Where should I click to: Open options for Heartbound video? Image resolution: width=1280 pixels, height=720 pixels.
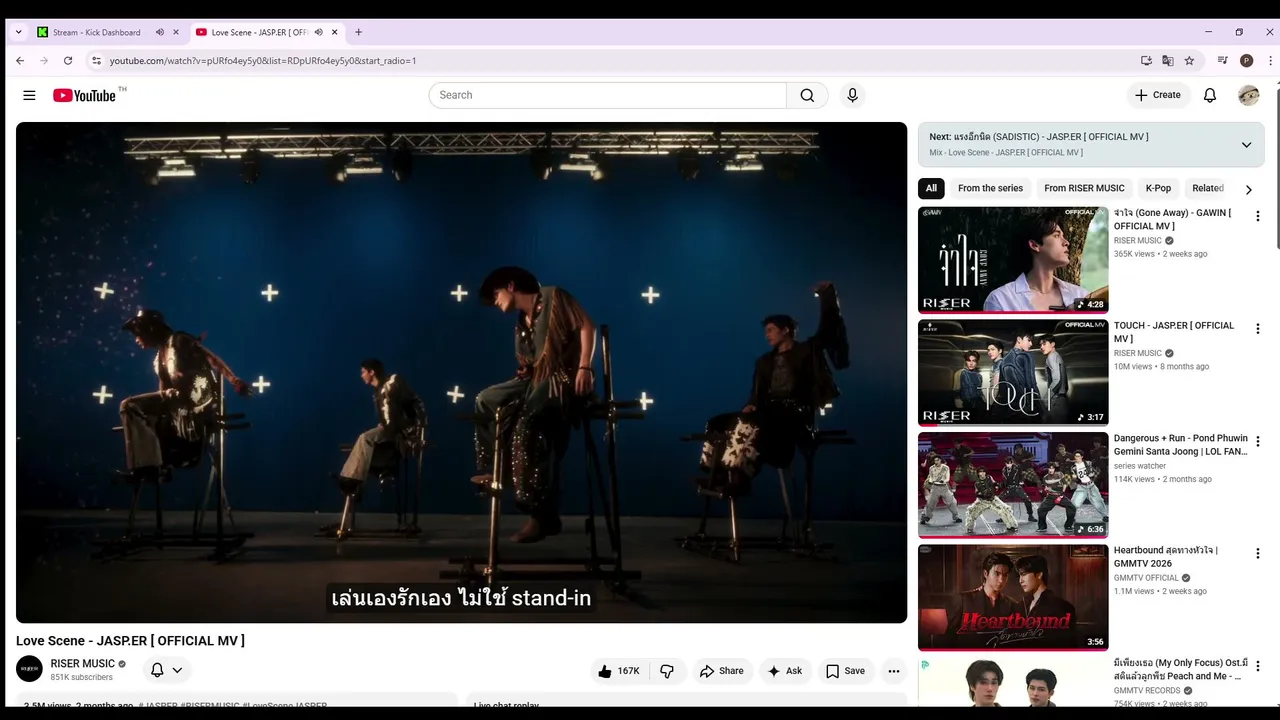point(1258,554)
